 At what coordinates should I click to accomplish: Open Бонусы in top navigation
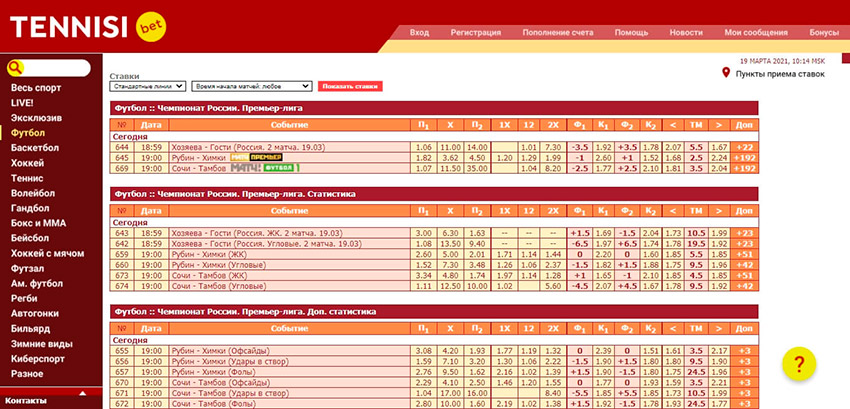(x=824, y=33)
